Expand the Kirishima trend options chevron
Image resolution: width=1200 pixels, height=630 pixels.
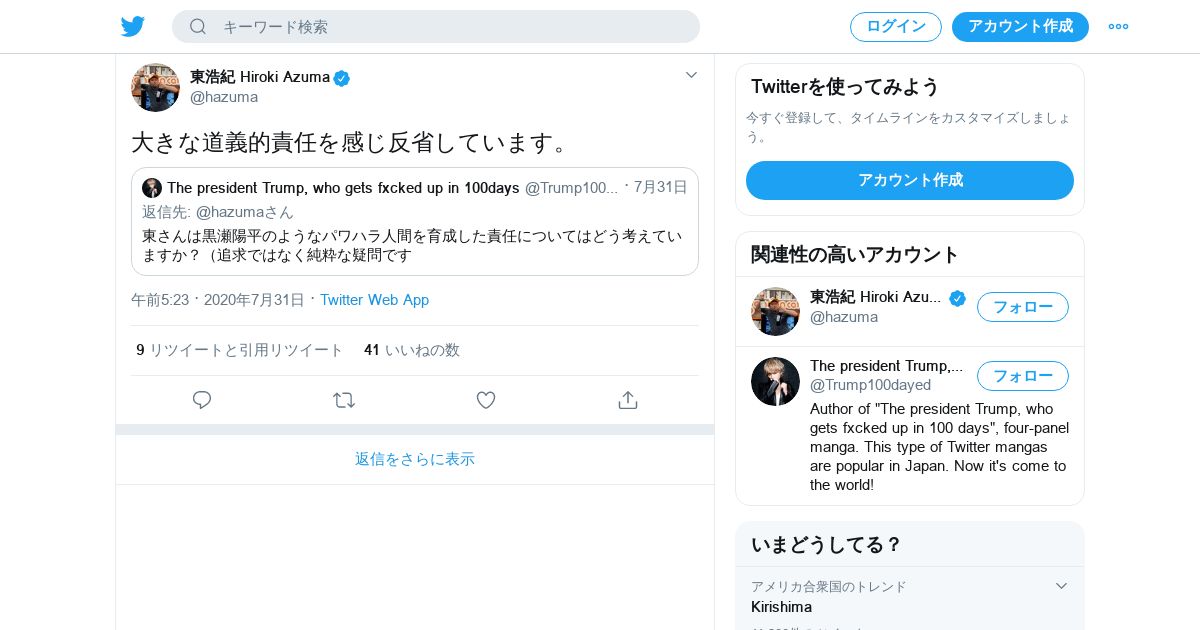tap(1061, 586)
